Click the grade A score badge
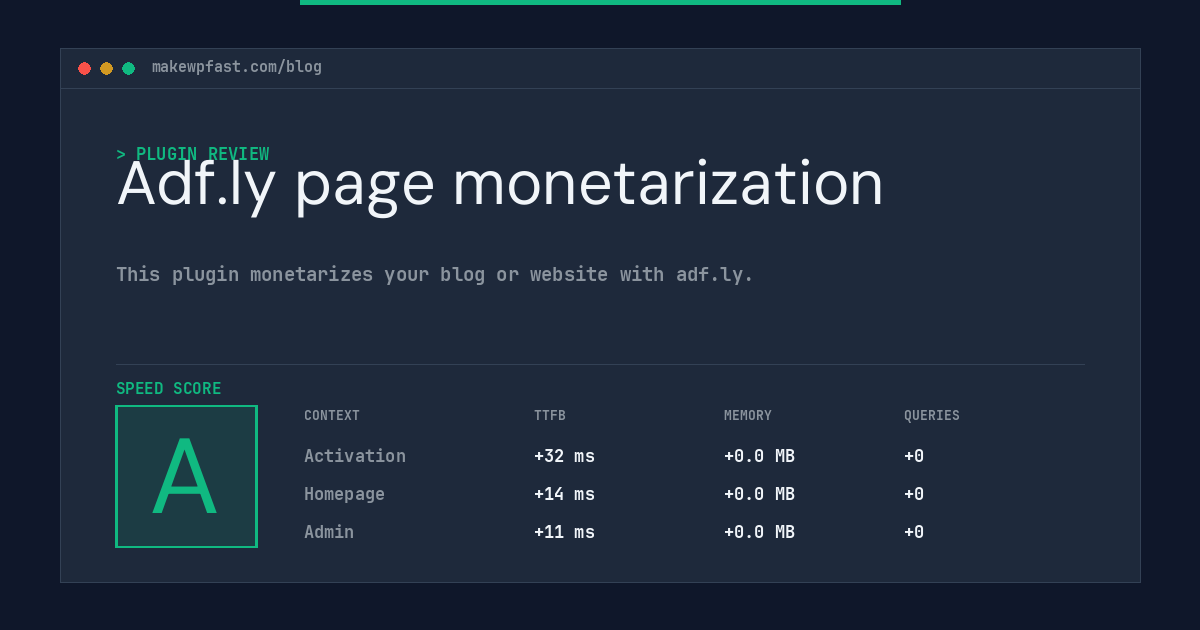This screenshot has width=1200, height=630. tap(186, 476)
